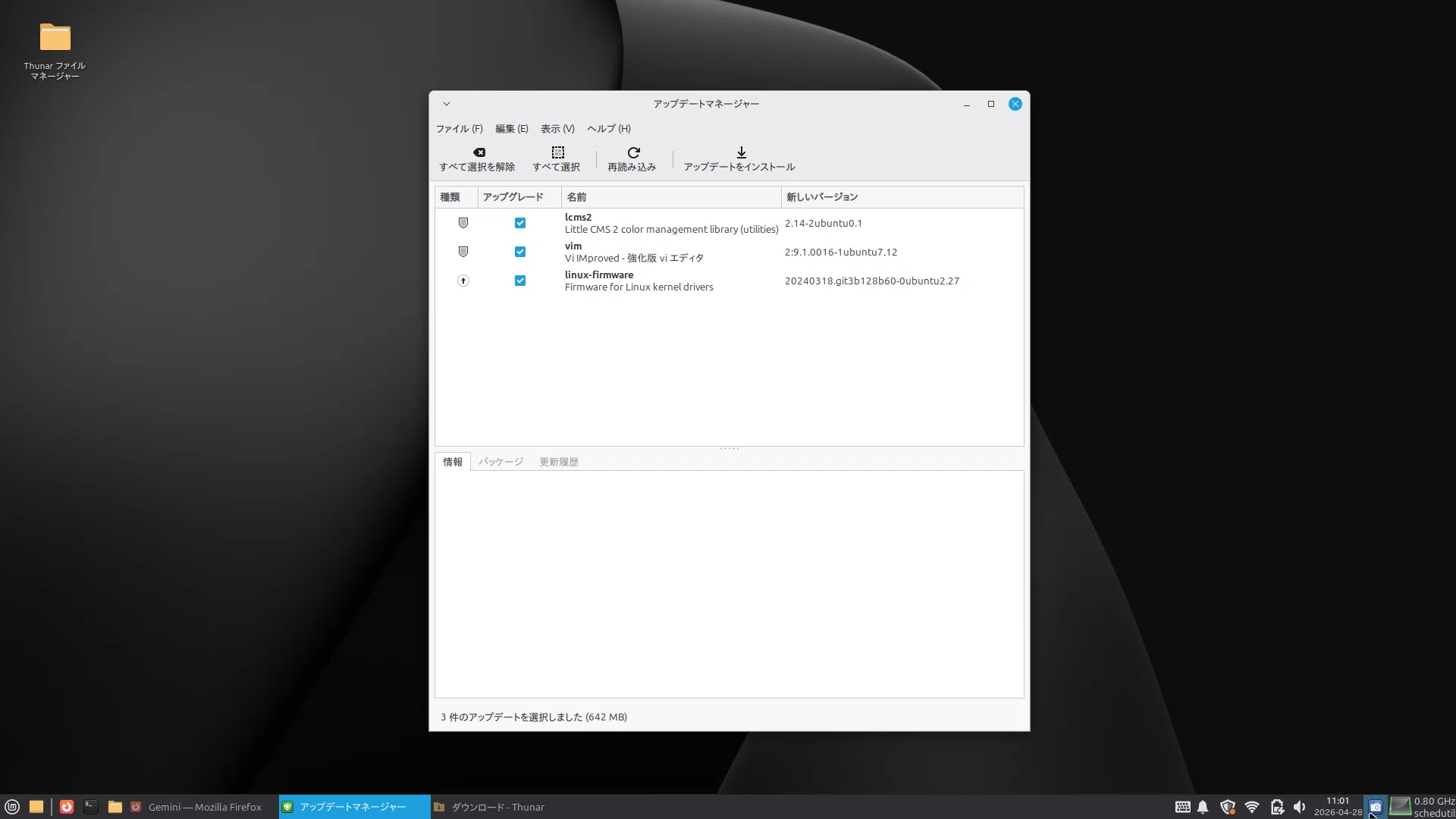Open notifications bell in system tray

pyautogui.click(x=1203, y=807)
